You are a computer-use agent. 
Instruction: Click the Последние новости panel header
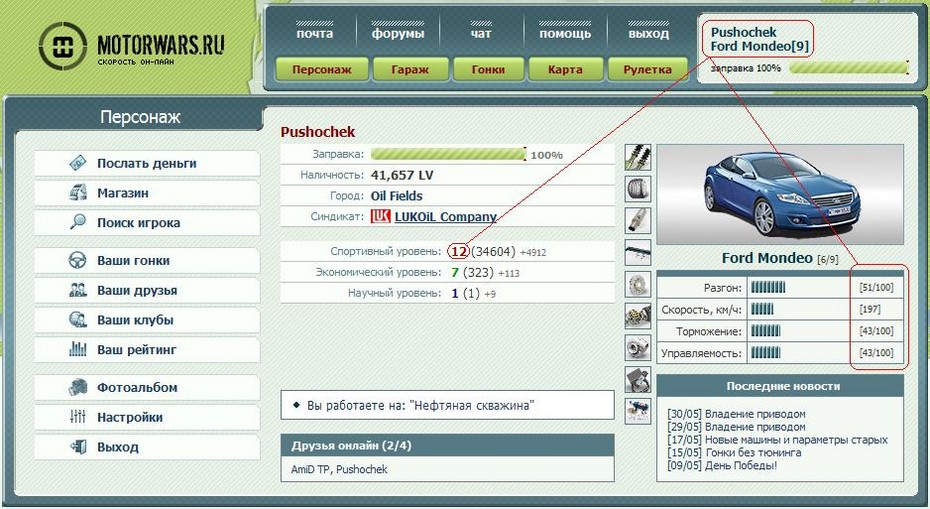coord(780,386)
